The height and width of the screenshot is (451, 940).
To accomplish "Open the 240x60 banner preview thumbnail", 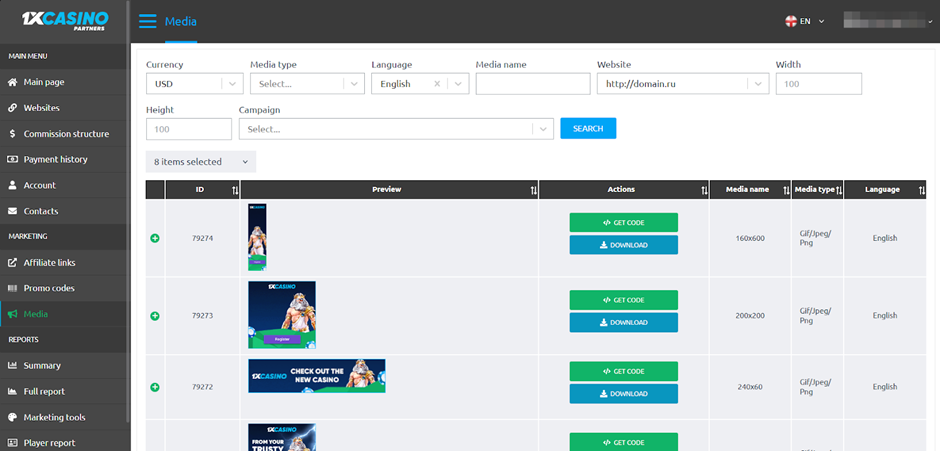I will pos(316,376).
